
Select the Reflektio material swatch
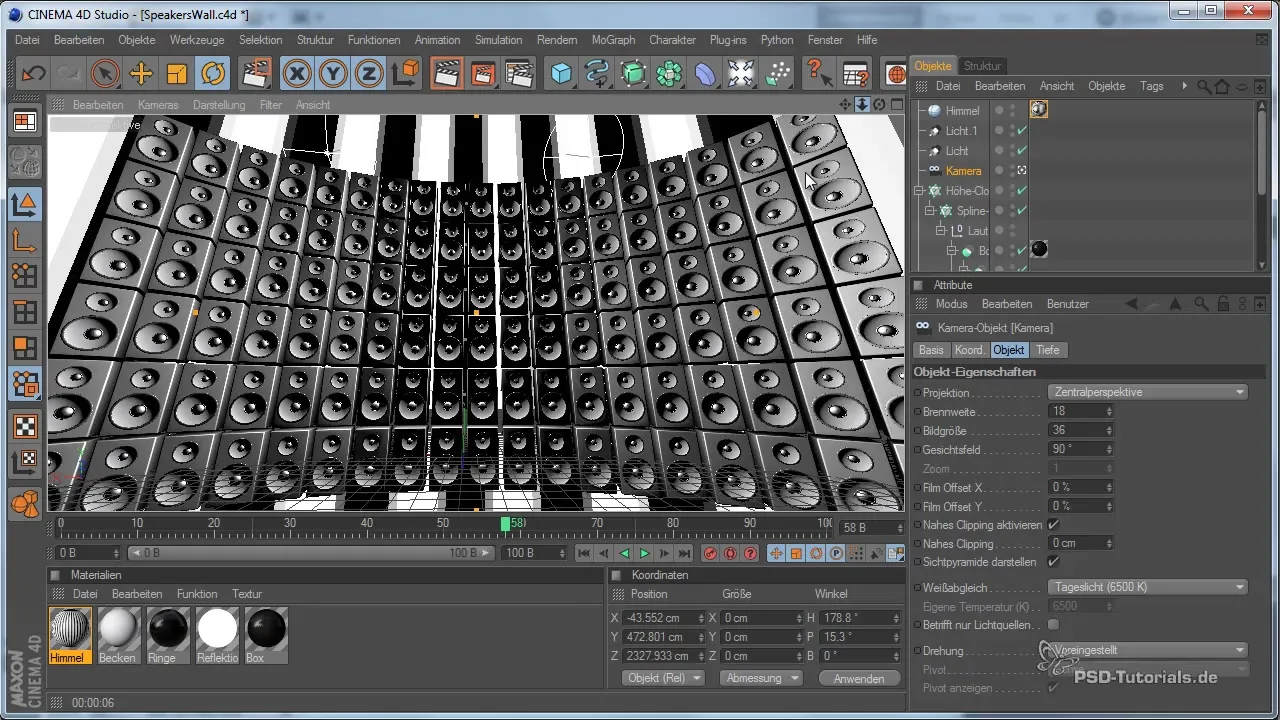tap(217, 636)
